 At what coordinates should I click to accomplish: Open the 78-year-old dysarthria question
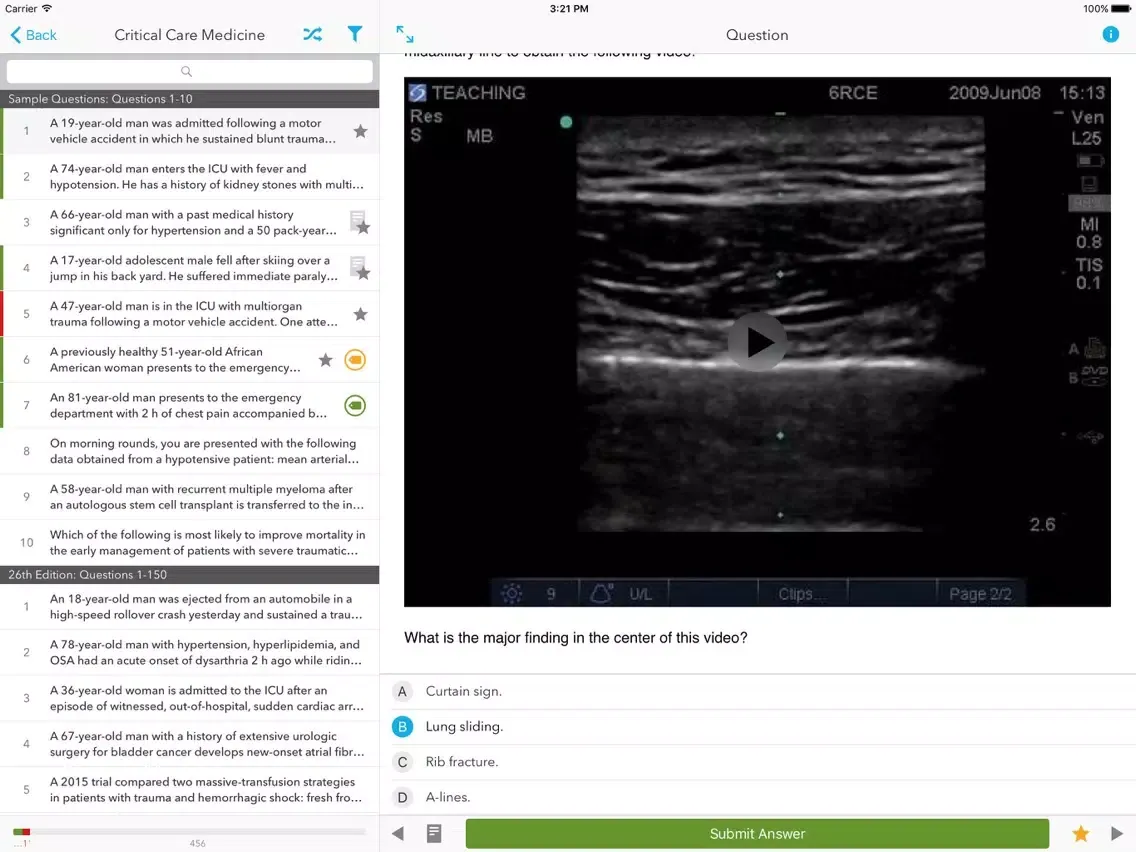(190, 653)
